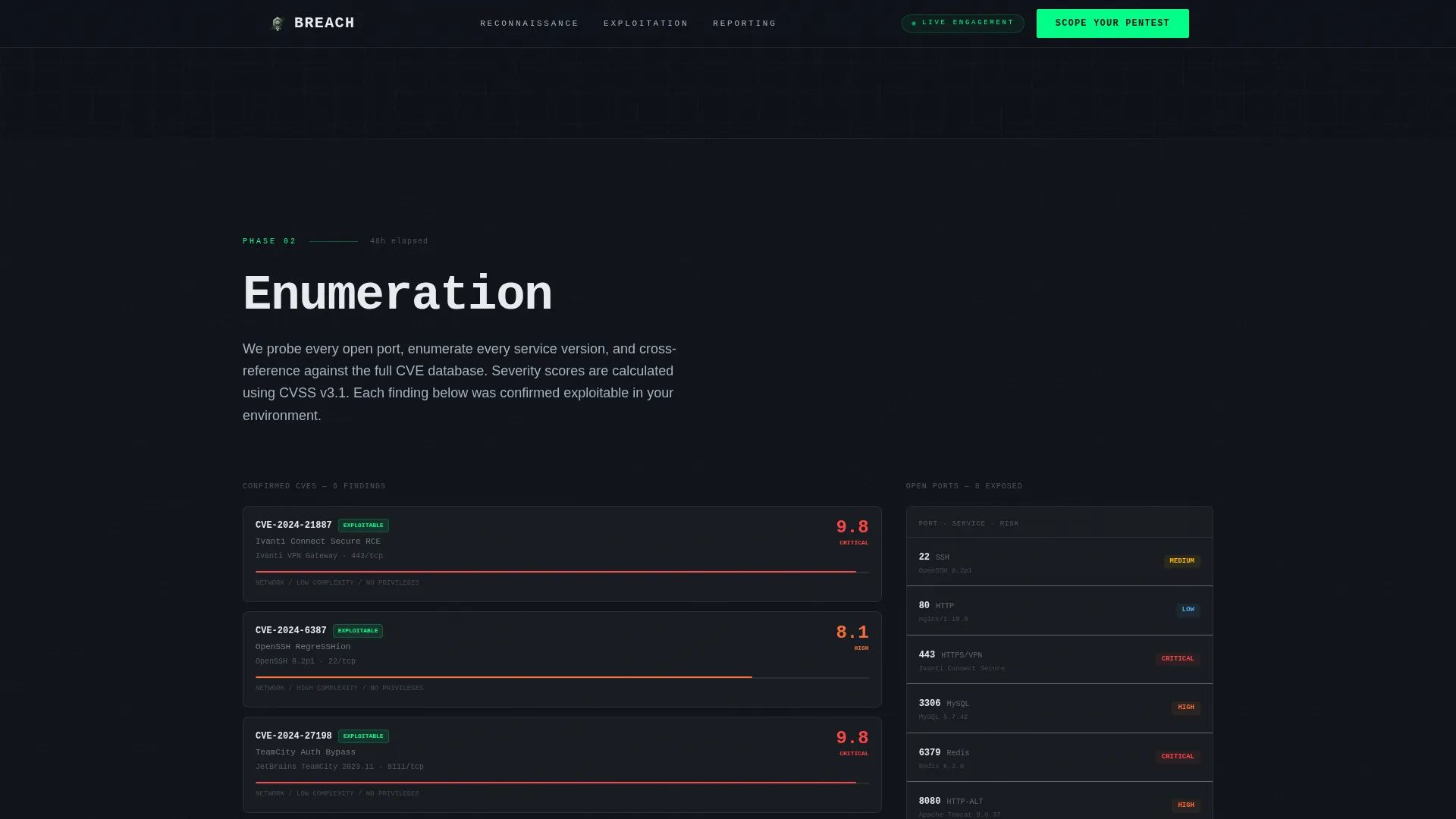This screenshot has width=1456, height=819.
Task: Select the port 6379 Redis row
Action: [1059, 758]
